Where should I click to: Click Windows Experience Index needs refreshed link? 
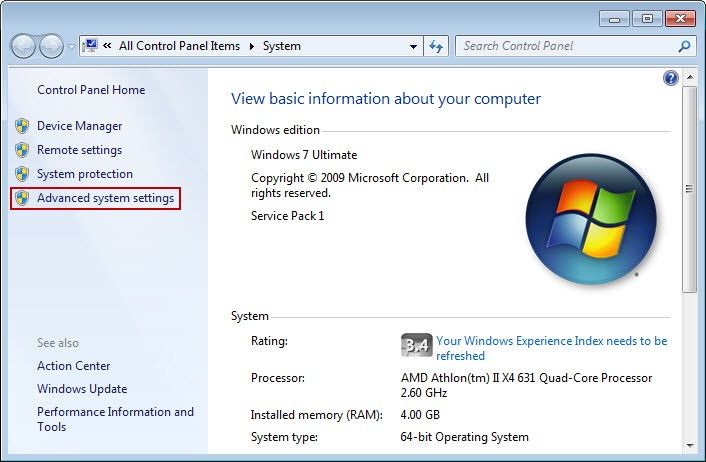[x=552, y=348]
